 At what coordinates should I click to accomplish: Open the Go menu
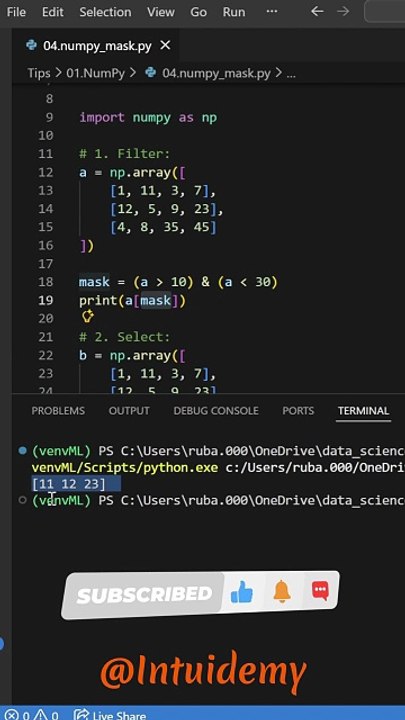198,11
